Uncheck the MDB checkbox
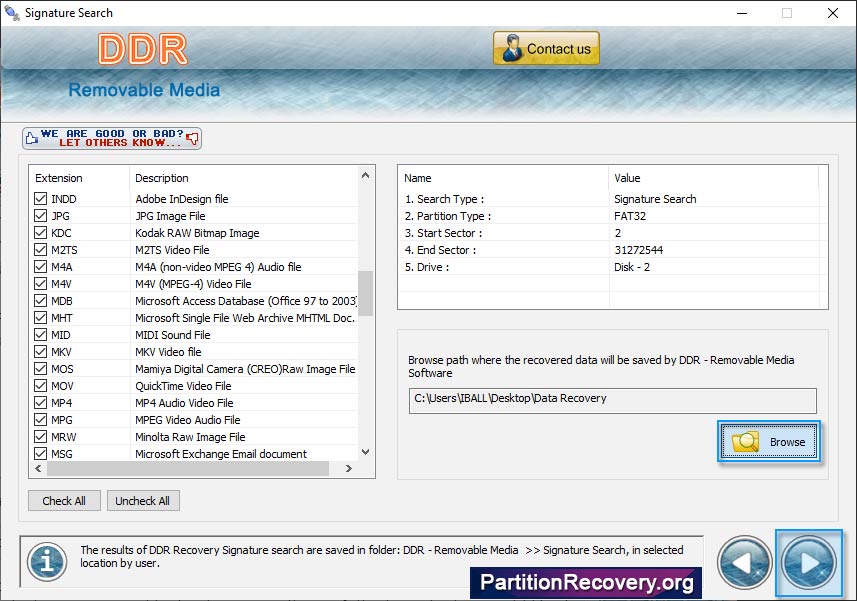 pos(40,300)
